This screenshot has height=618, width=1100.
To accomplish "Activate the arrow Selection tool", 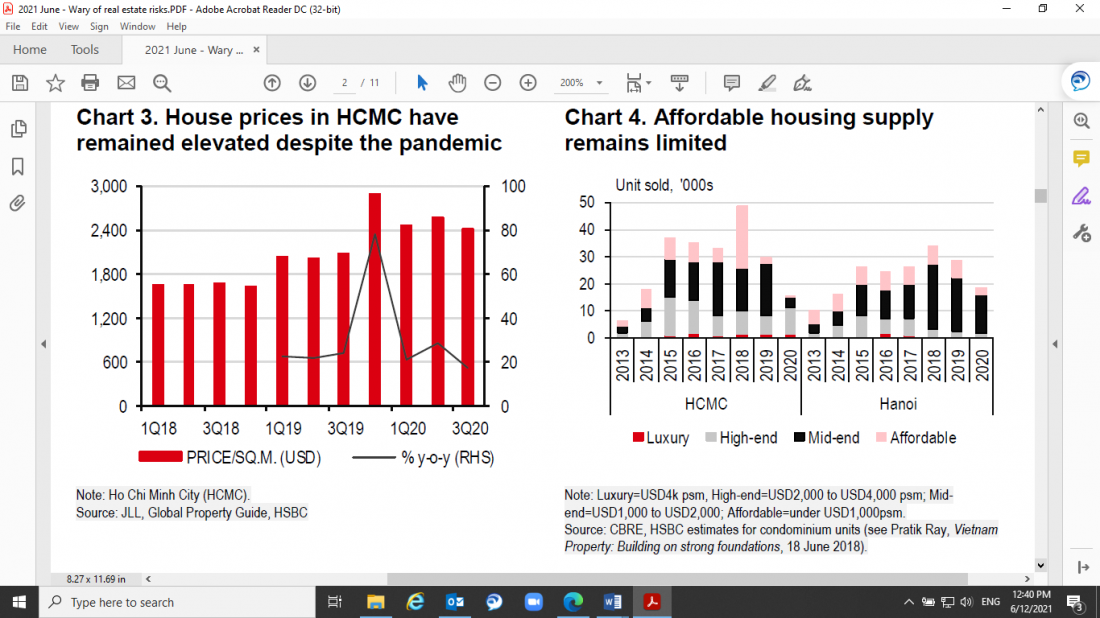I will click(422, 83).
